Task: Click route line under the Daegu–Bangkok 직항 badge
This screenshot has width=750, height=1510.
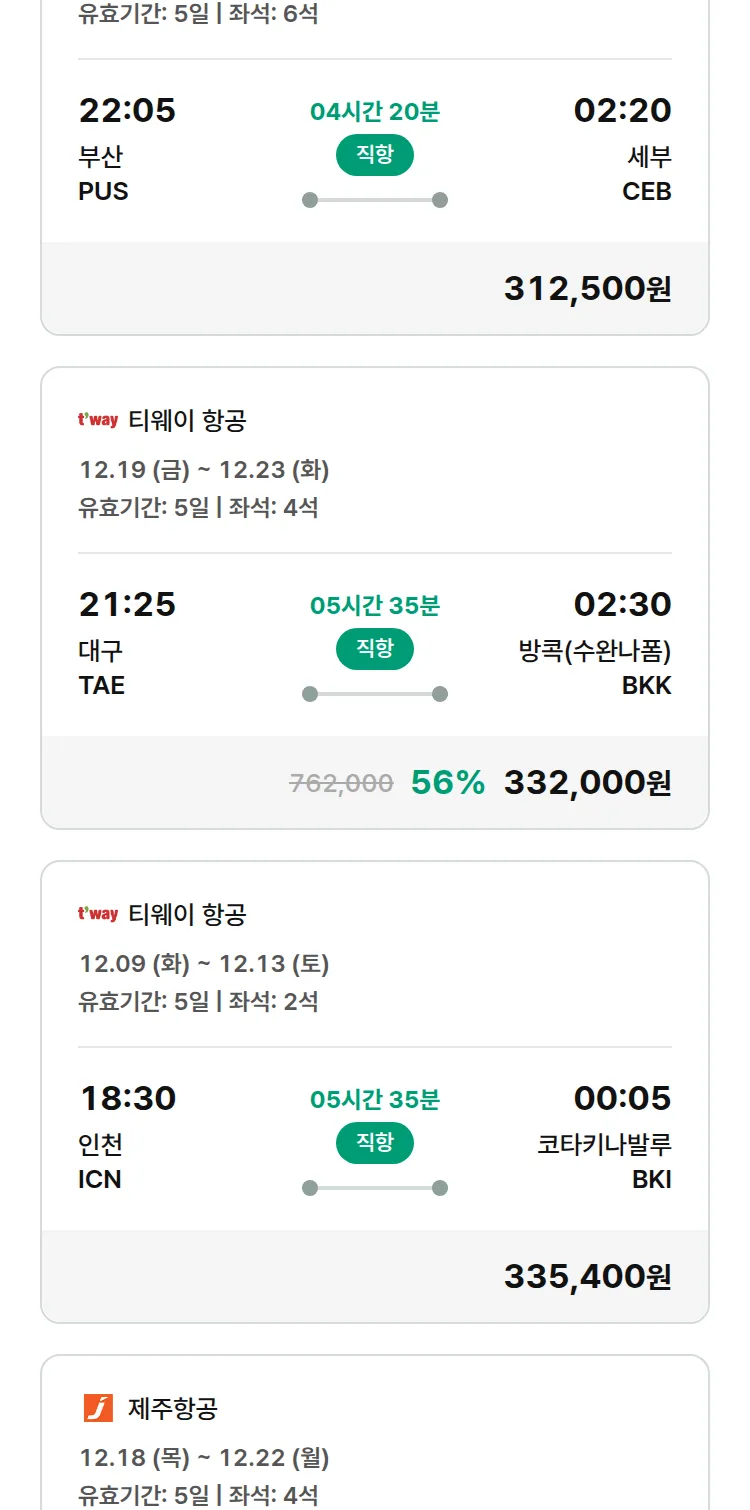Action: point(374,694)
